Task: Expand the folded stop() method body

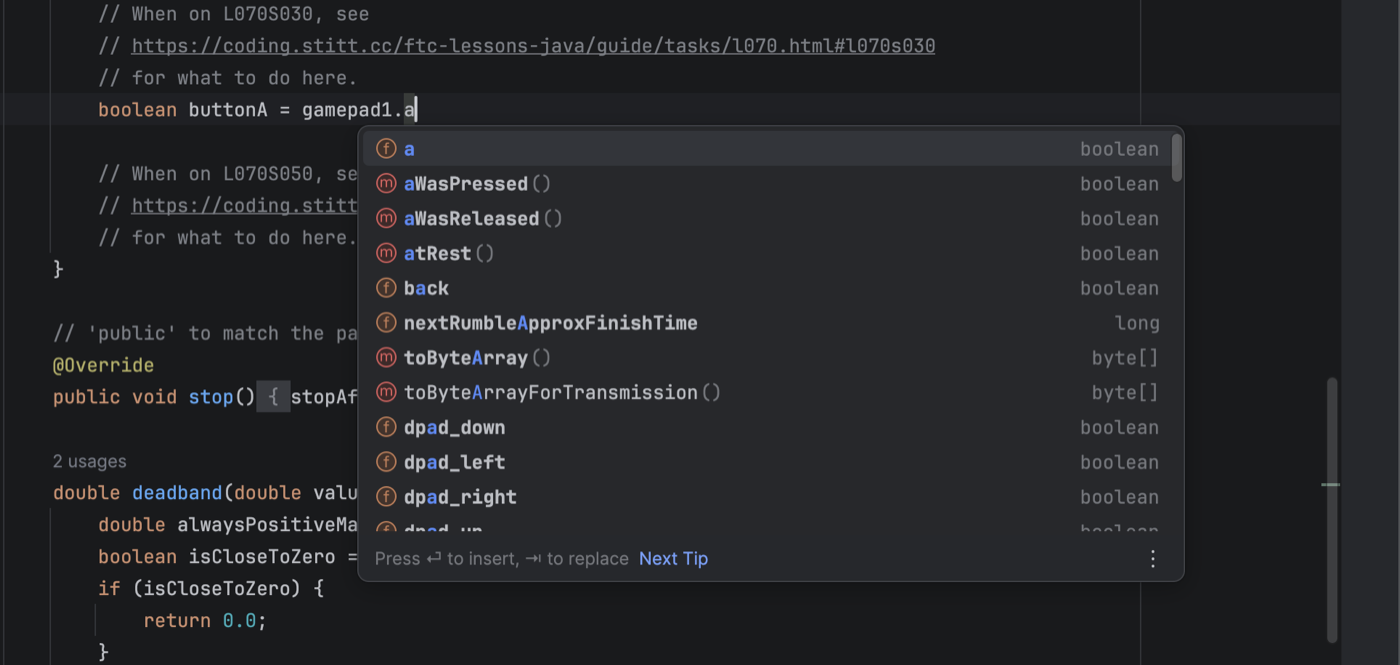Action: point(273,397)
